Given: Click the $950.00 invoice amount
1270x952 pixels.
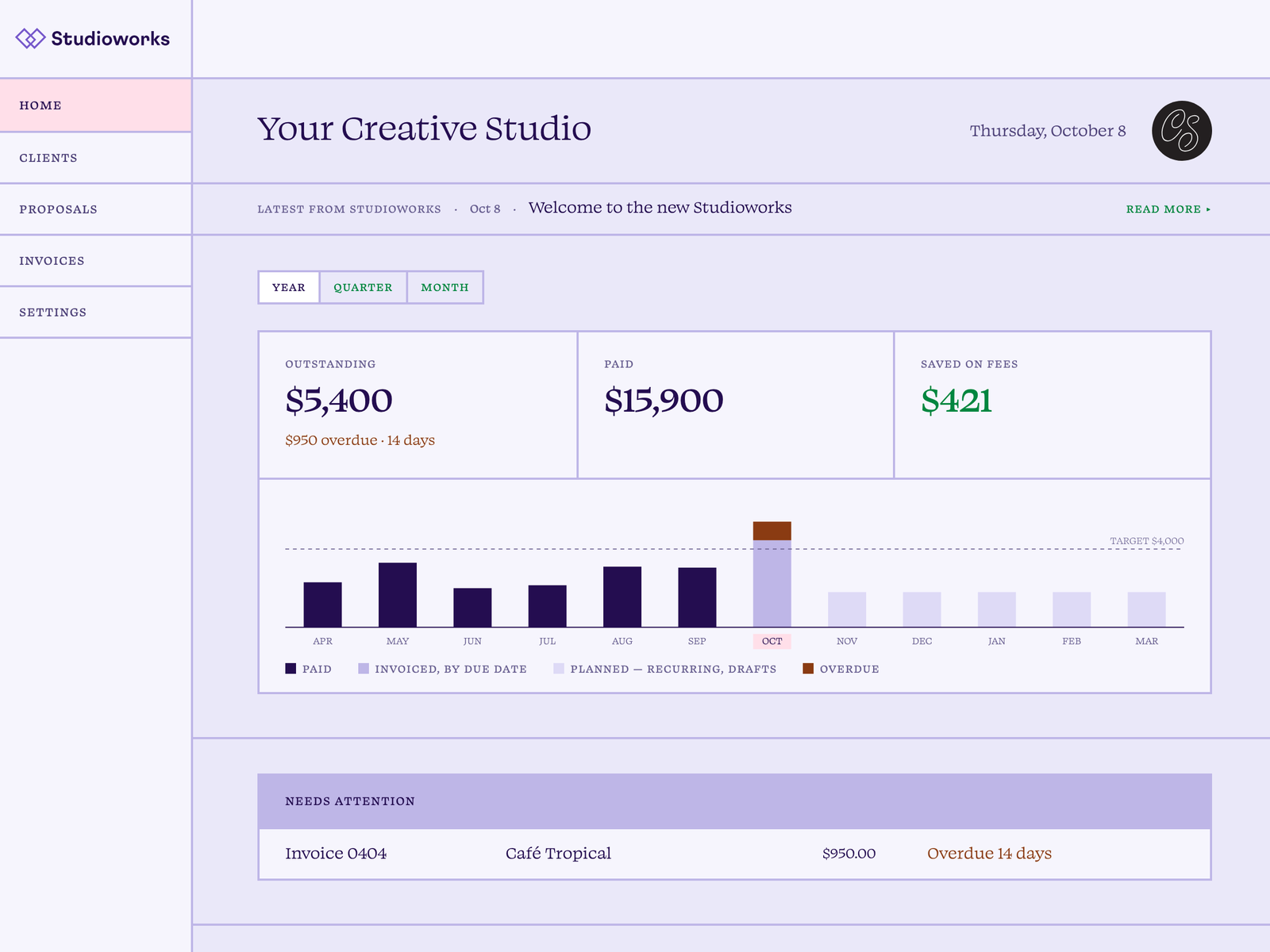Looking at the screenshot, I should coord(849,854).
